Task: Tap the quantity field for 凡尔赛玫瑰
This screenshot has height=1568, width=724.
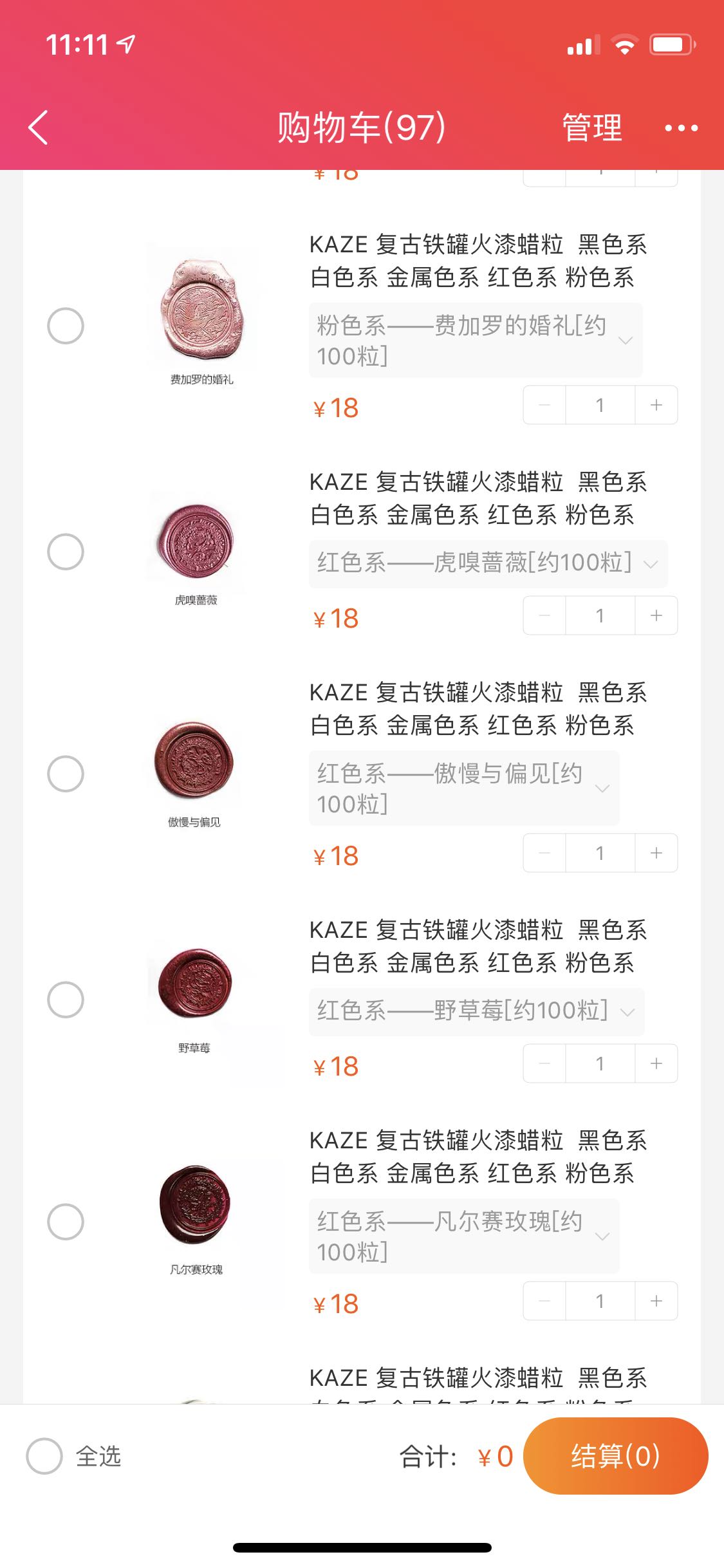Action: tap(600, 1301)
